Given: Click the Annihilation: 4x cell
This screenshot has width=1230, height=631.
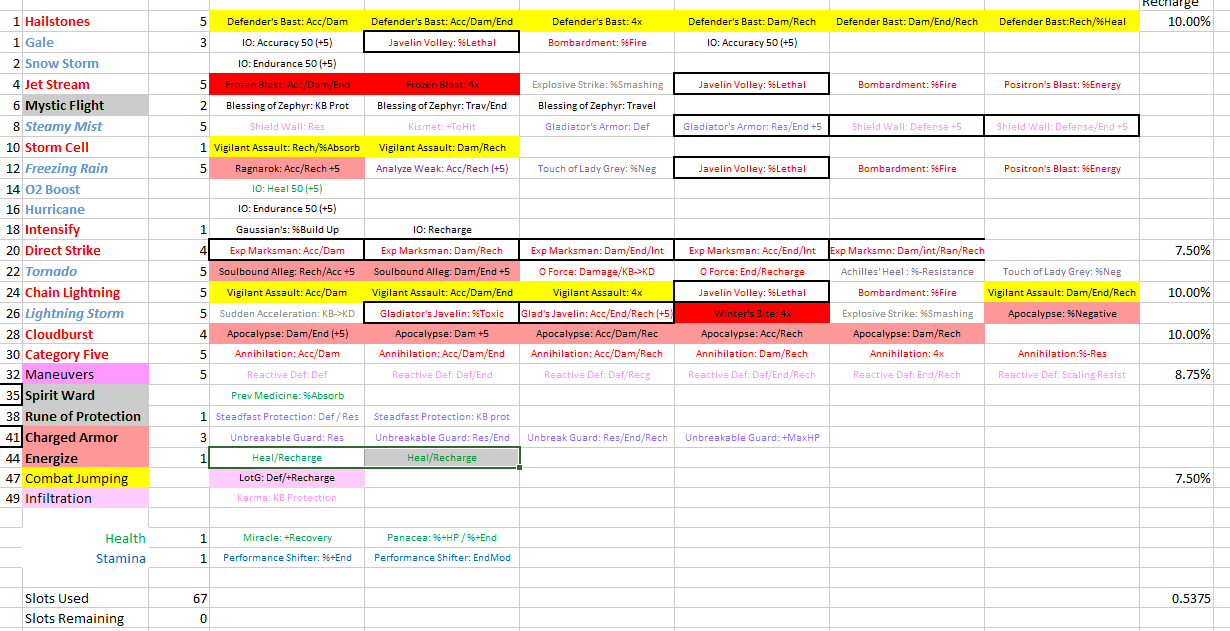Looking at the screenshot, I should (x=907, y=354).
